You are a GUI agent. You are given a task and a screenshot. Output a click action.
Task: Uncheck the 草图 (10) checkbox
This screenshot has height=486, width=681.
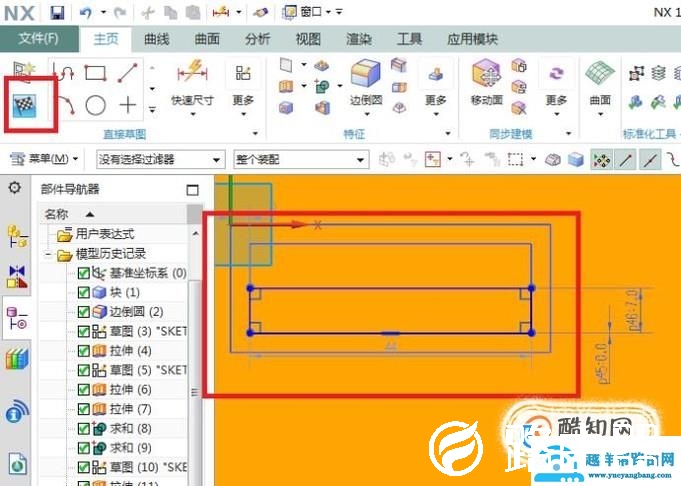pos(83,467)
